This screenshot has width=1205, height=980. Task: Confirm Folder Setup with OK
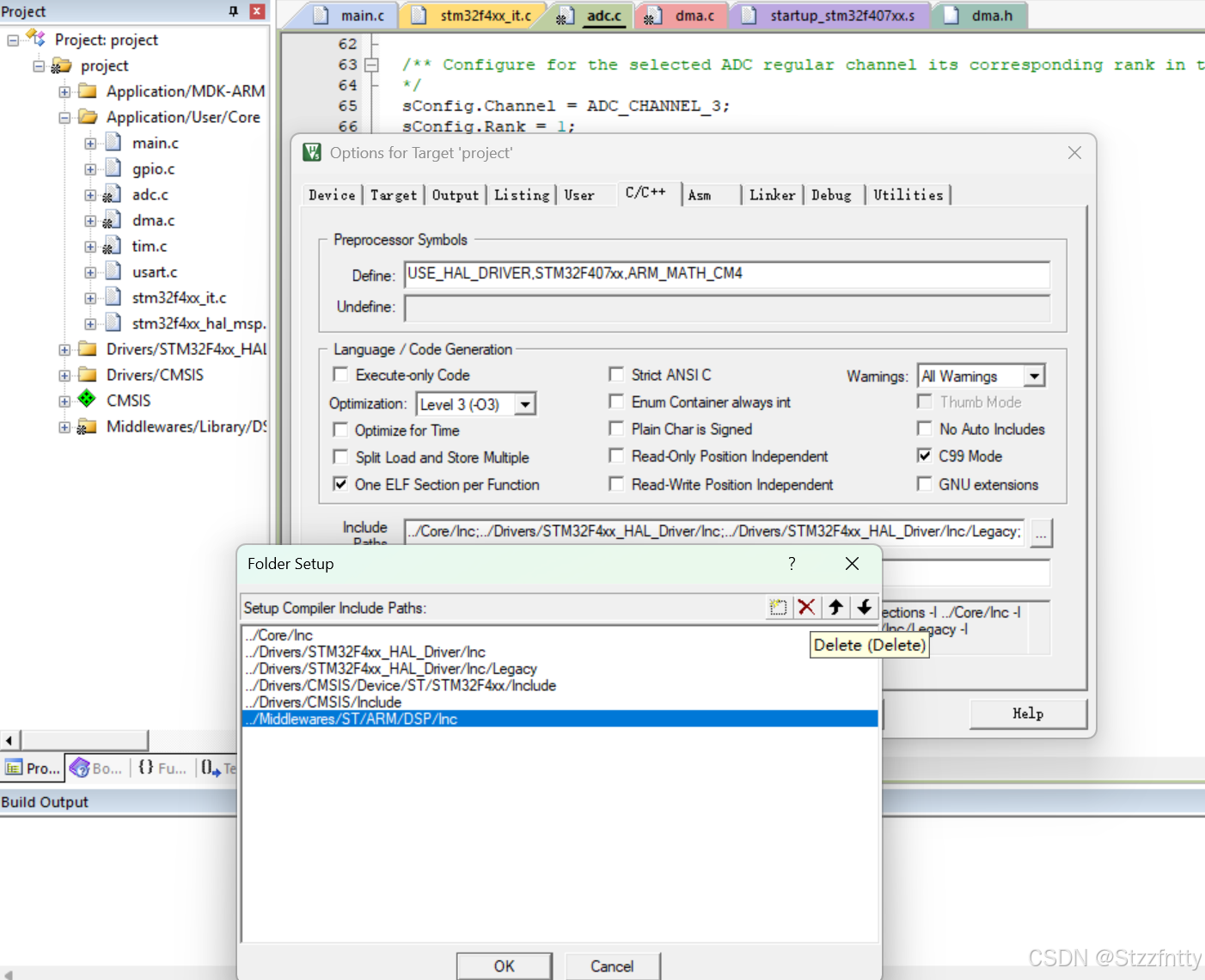click(x=505, y=966)
